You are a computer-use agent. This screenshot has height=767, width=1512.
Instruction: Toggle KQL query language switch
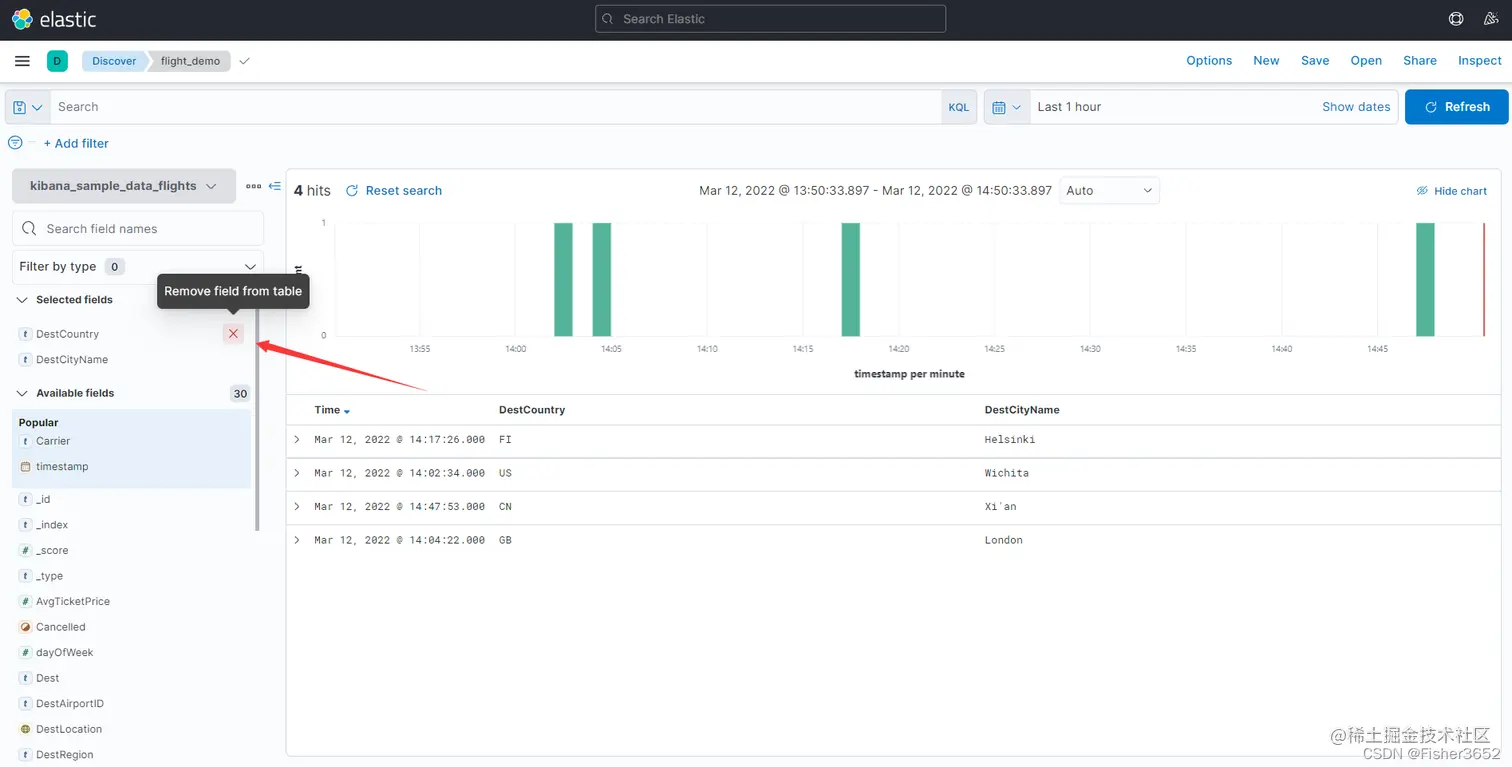click(958, 107)
